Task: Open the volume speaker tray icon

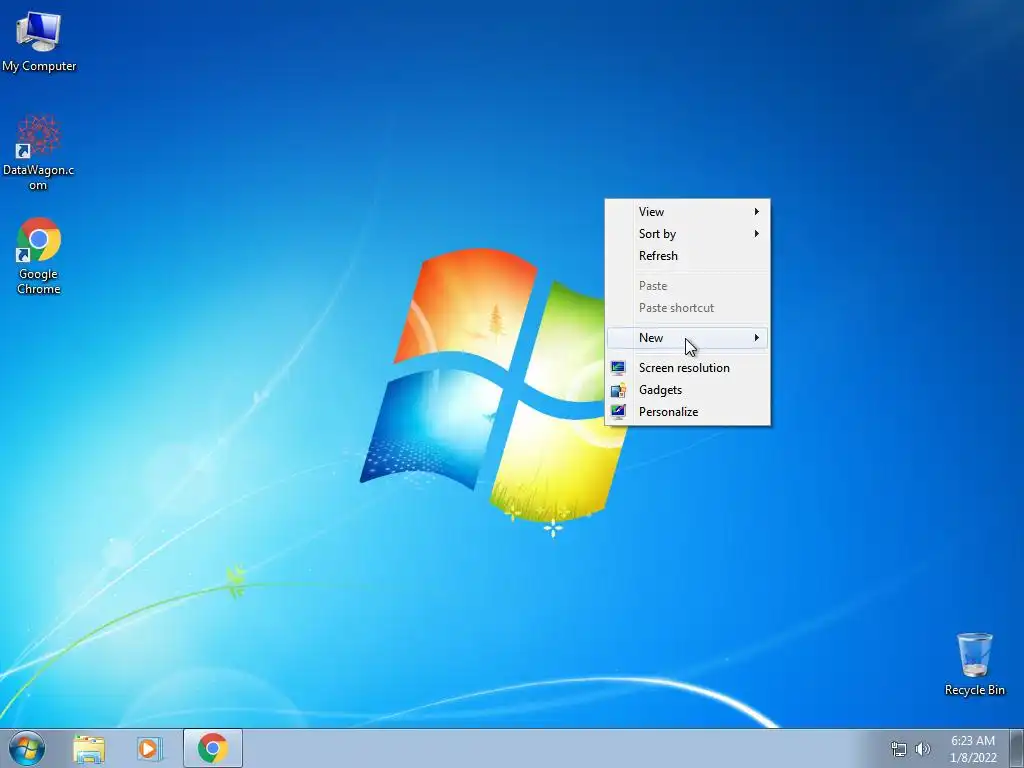Action: tap(922, 749)
